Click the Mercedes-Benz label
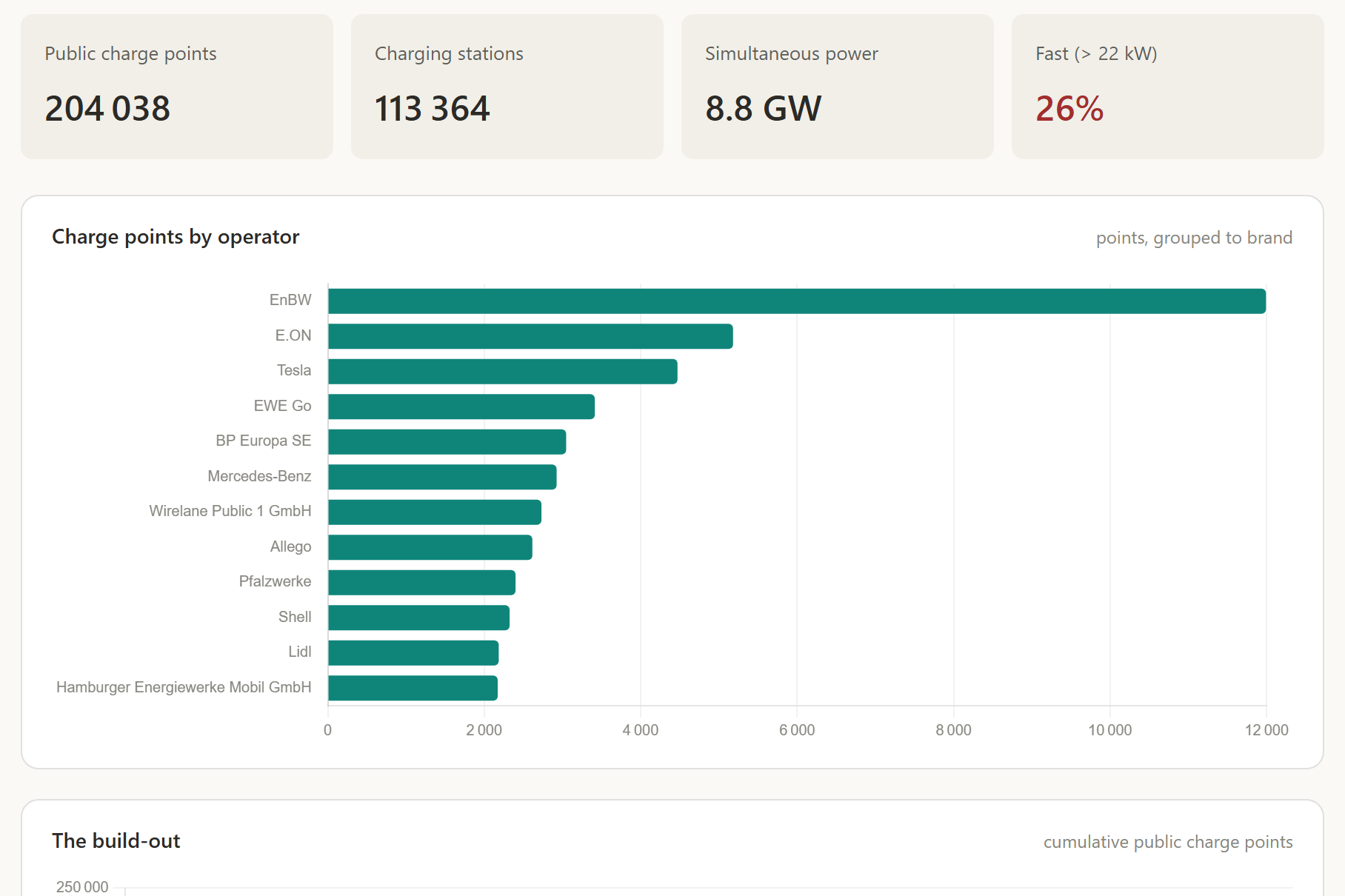This screenshot has width=1345, height=896. (x=259, y=476)
